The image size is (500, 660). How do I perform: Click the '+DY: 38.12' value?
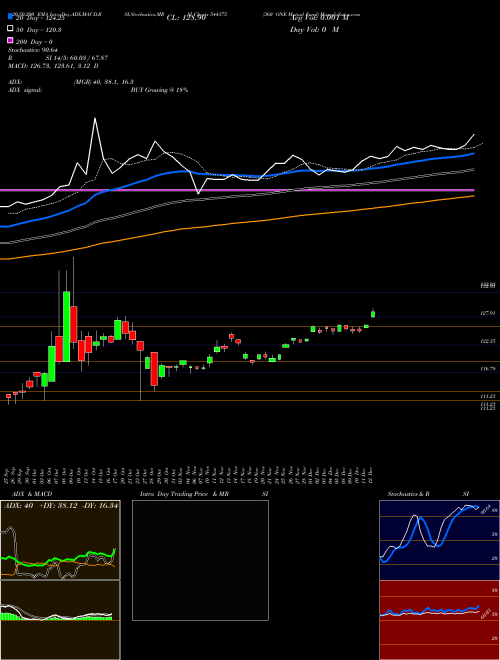click(59, 506)
